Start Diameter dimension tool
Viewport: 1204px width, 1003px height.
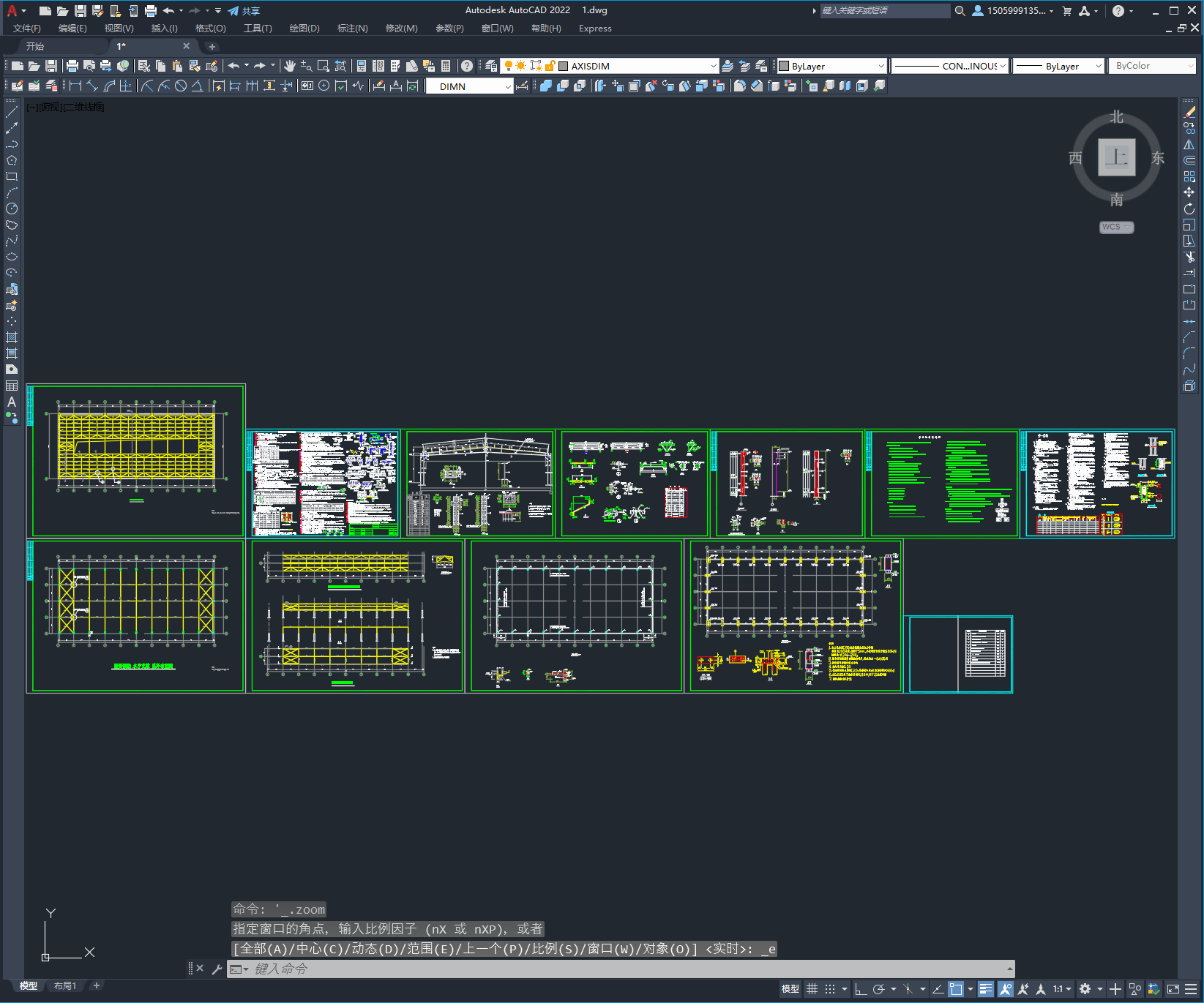click(x=181, y=86)
